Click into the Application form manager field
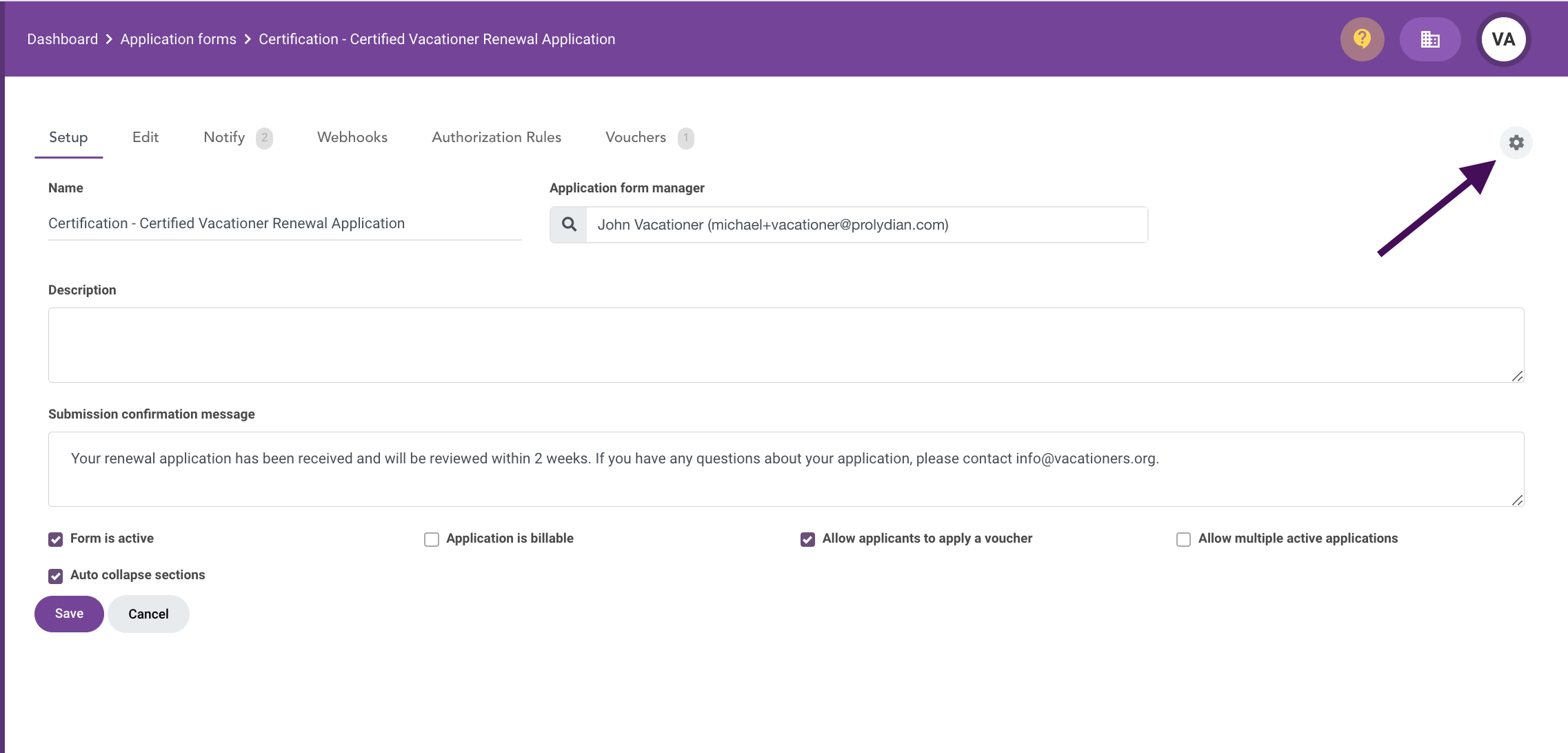The width and height of the screenshot is (1568, 753). 866,225
